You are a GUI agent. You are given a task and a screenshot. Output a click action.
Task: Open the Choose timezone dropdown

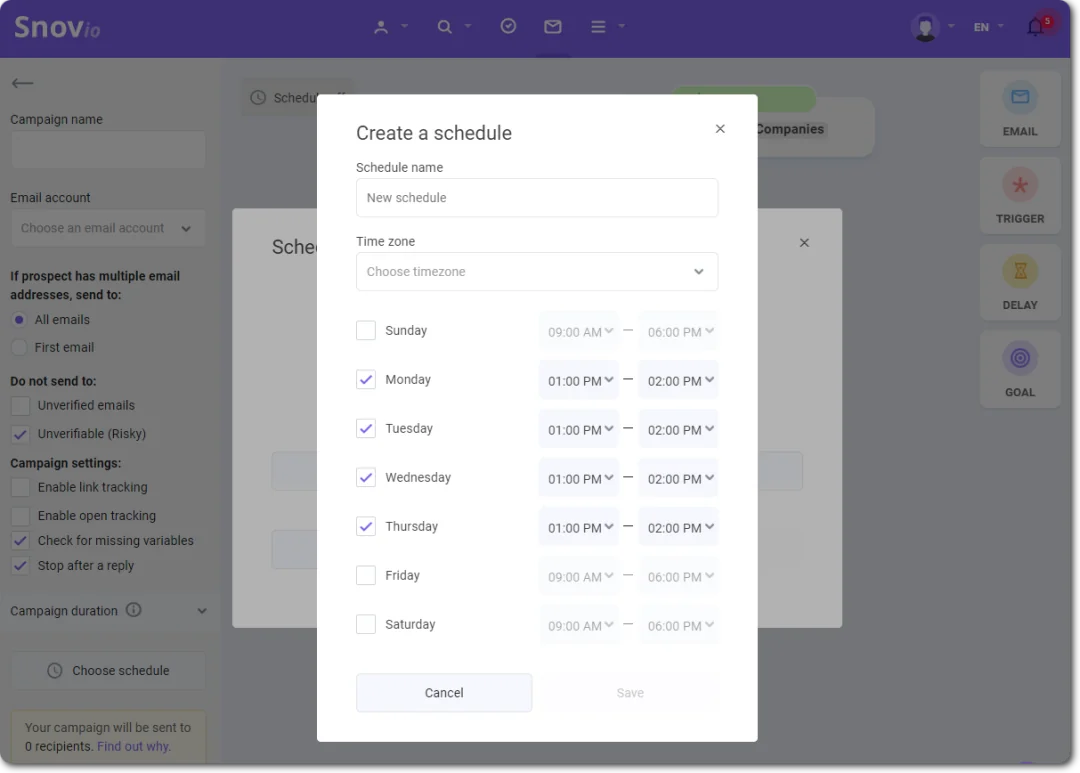point(537,271)
